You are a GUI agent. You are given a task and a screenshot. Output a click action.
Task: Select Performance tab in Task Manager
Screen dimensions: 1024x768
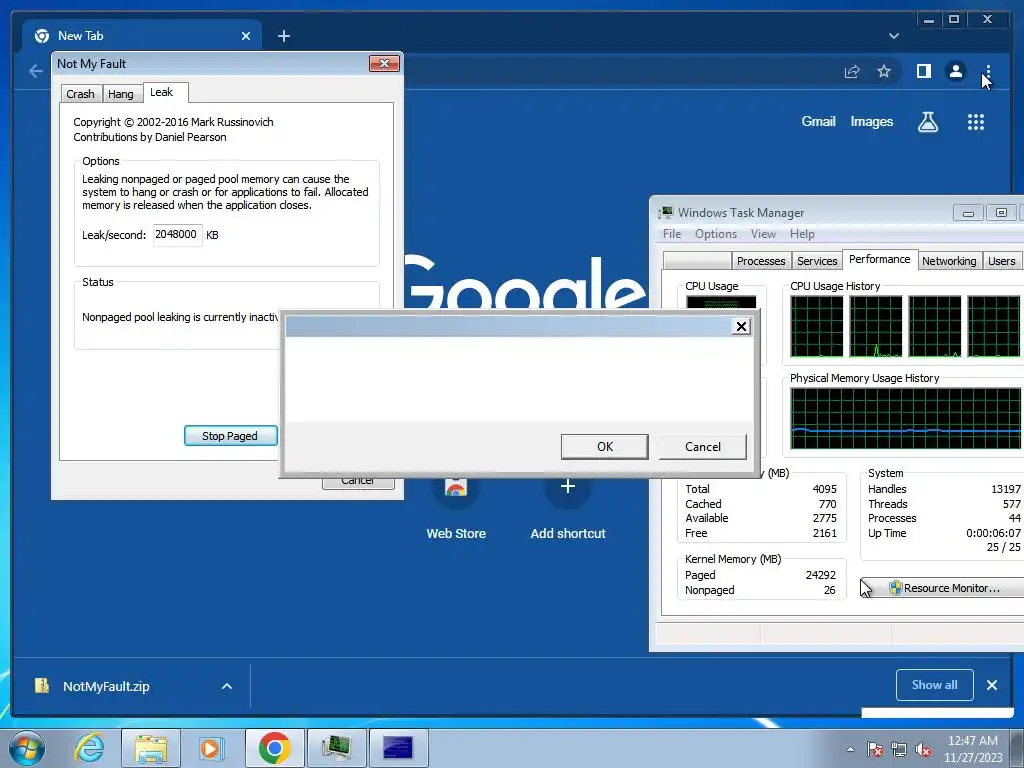(x=880, y=259)
